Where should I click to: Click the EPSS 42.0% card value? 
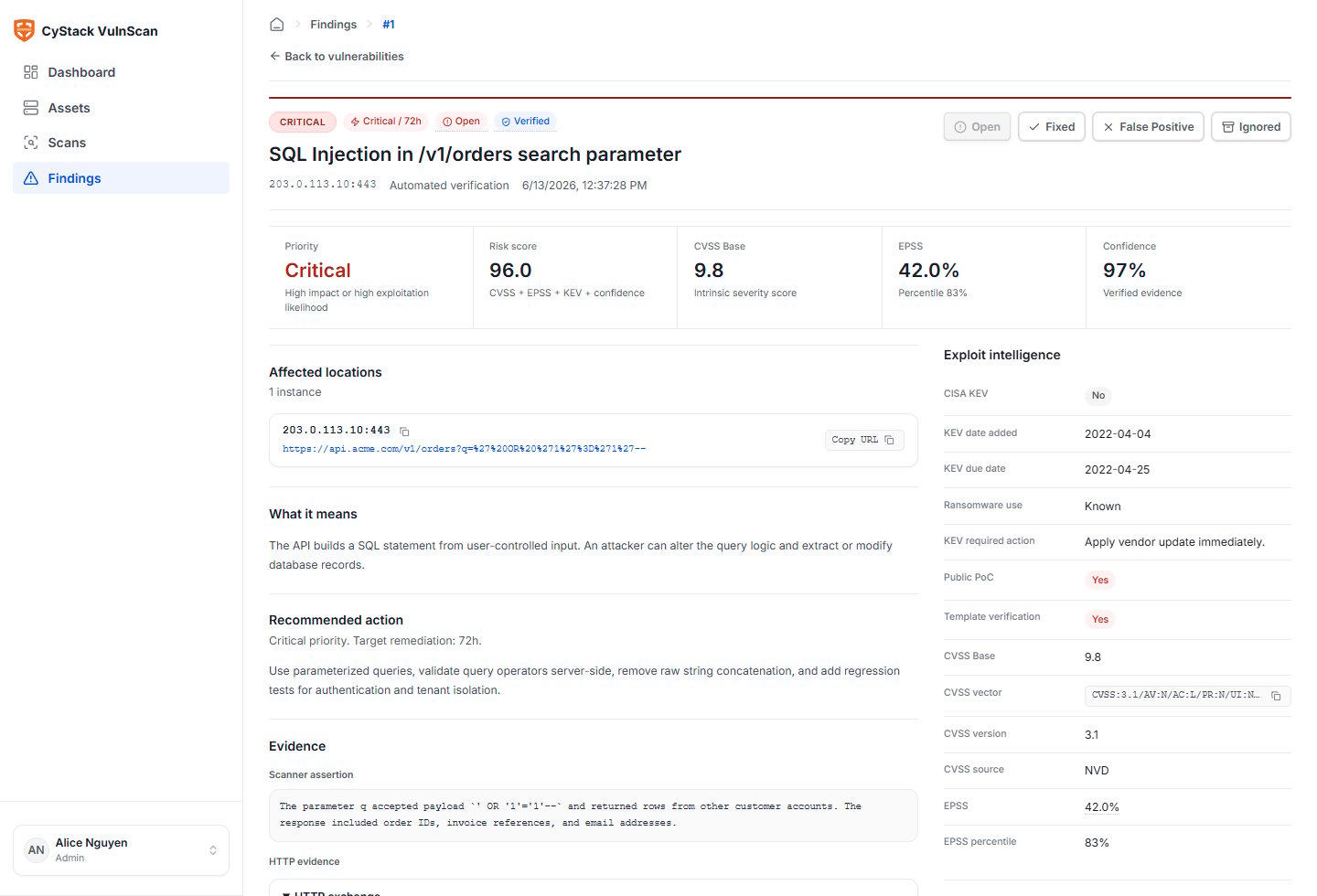click(929, 271)
